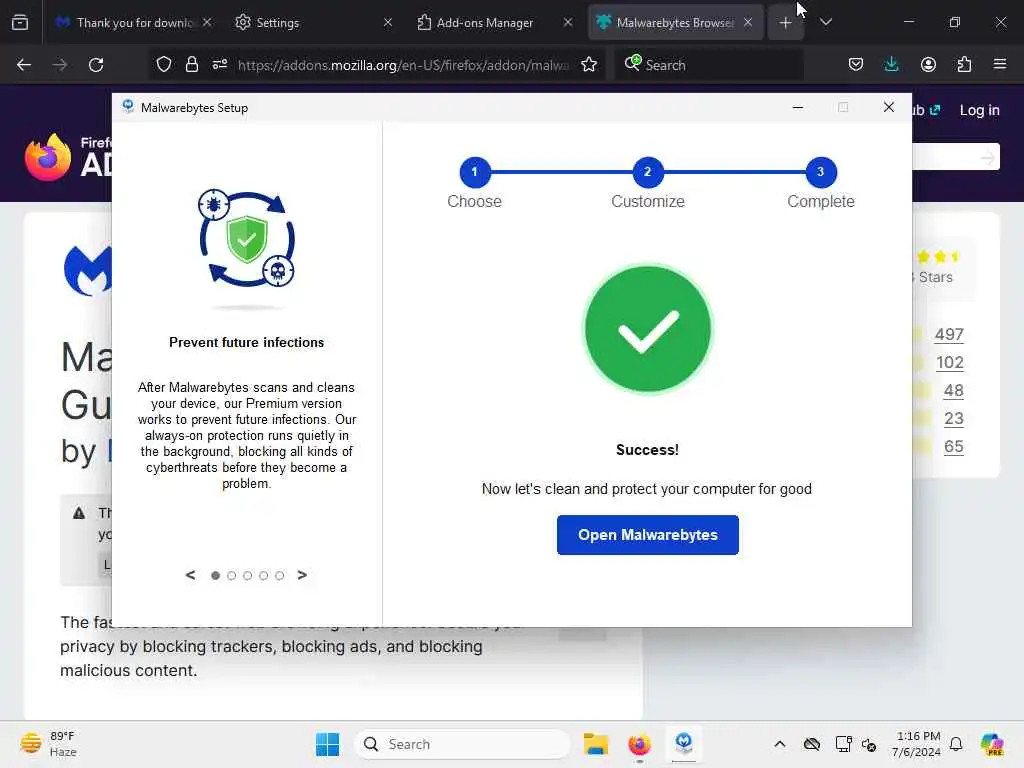The image size is (1024, 768).
Task: Select the second carousel dot indicator
Action: coord(231,575)
